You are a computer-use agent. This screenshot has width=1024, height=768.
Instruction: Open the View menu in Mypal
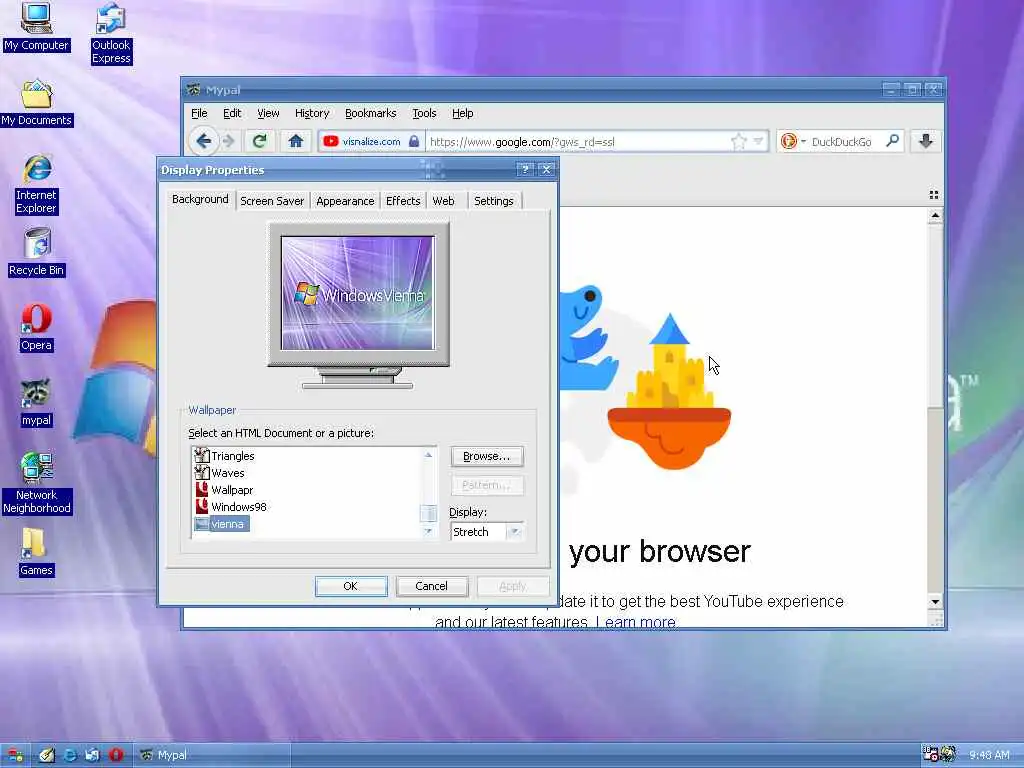(x=268, y=114)
